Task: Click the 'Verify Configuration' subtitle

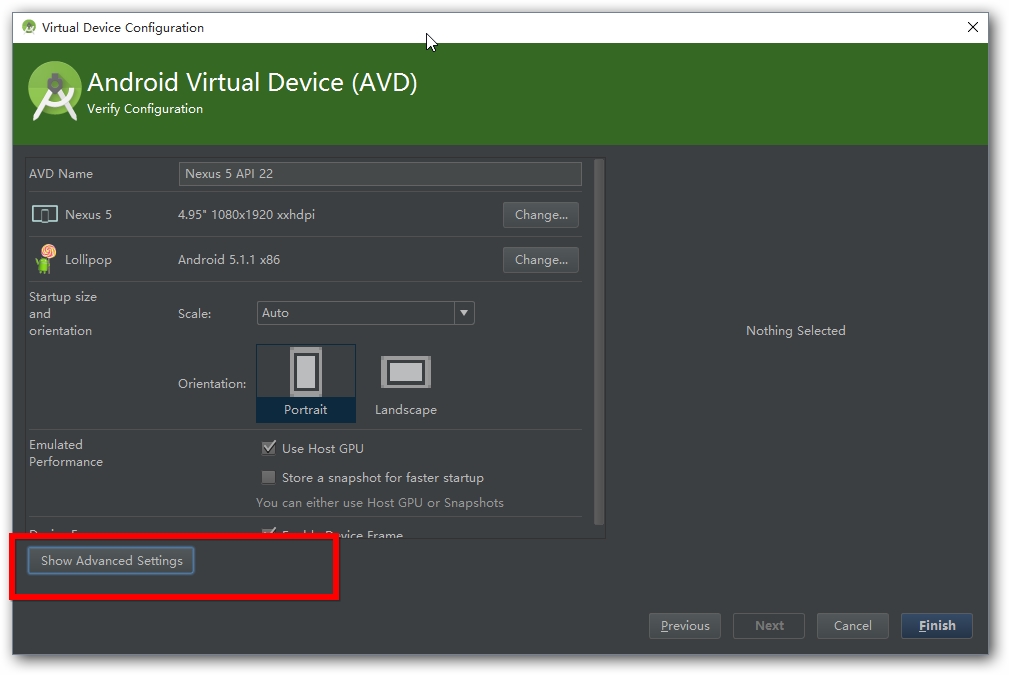Action: 145,109
